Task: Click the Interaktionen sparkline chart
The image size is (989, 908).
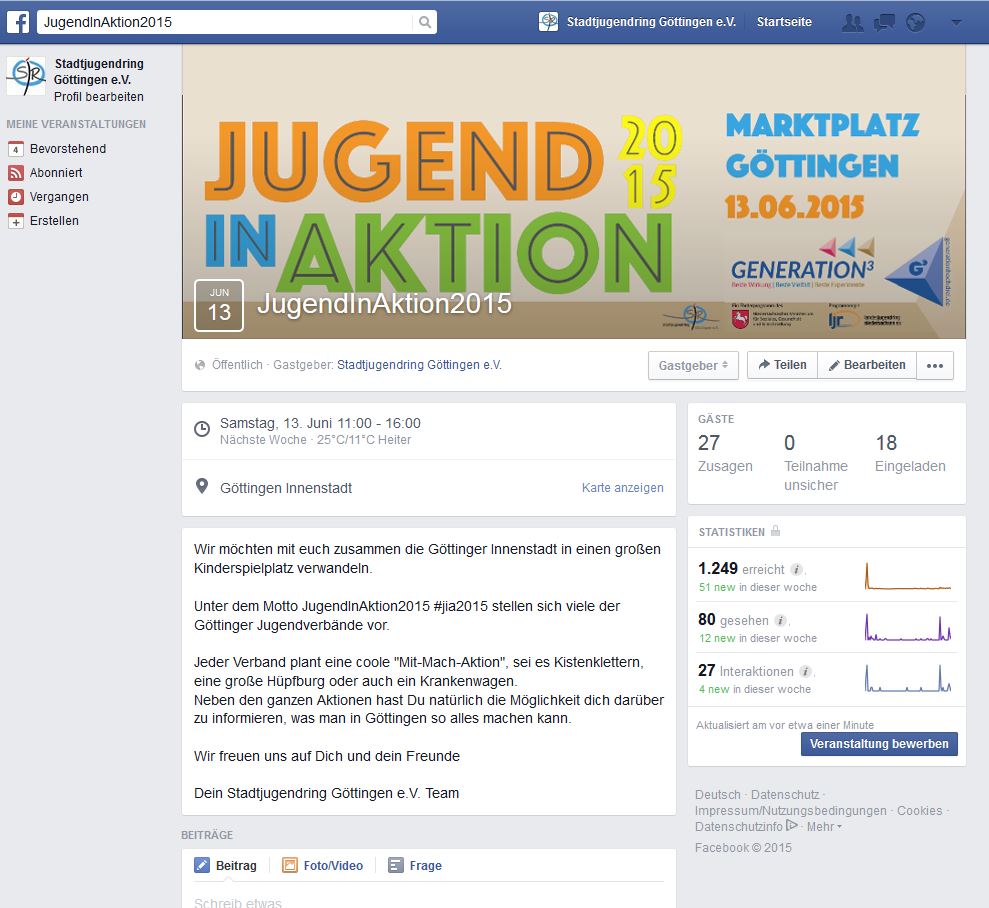Action: click(x=908, y=678)
